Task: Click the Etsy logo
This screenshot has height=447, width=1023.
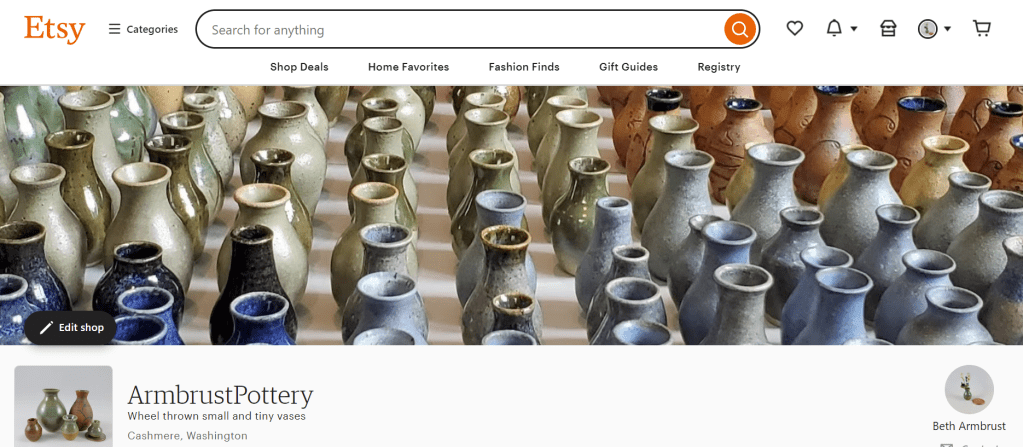Action: tap(55, 29)
